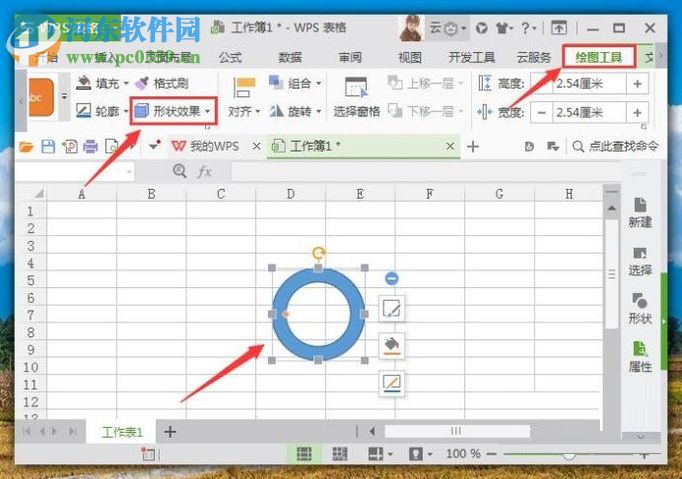Viewport: 682px width, 479px height.
Task: Expand the shape style gallery
Action: tap(64, 97)
